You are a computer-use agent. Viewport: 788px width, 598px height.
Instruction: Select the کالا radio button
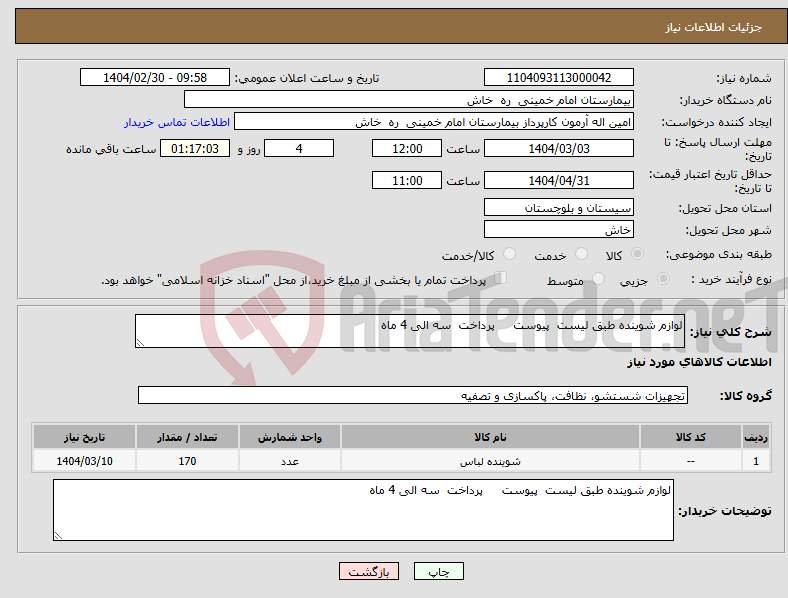[x=637, y=254]
